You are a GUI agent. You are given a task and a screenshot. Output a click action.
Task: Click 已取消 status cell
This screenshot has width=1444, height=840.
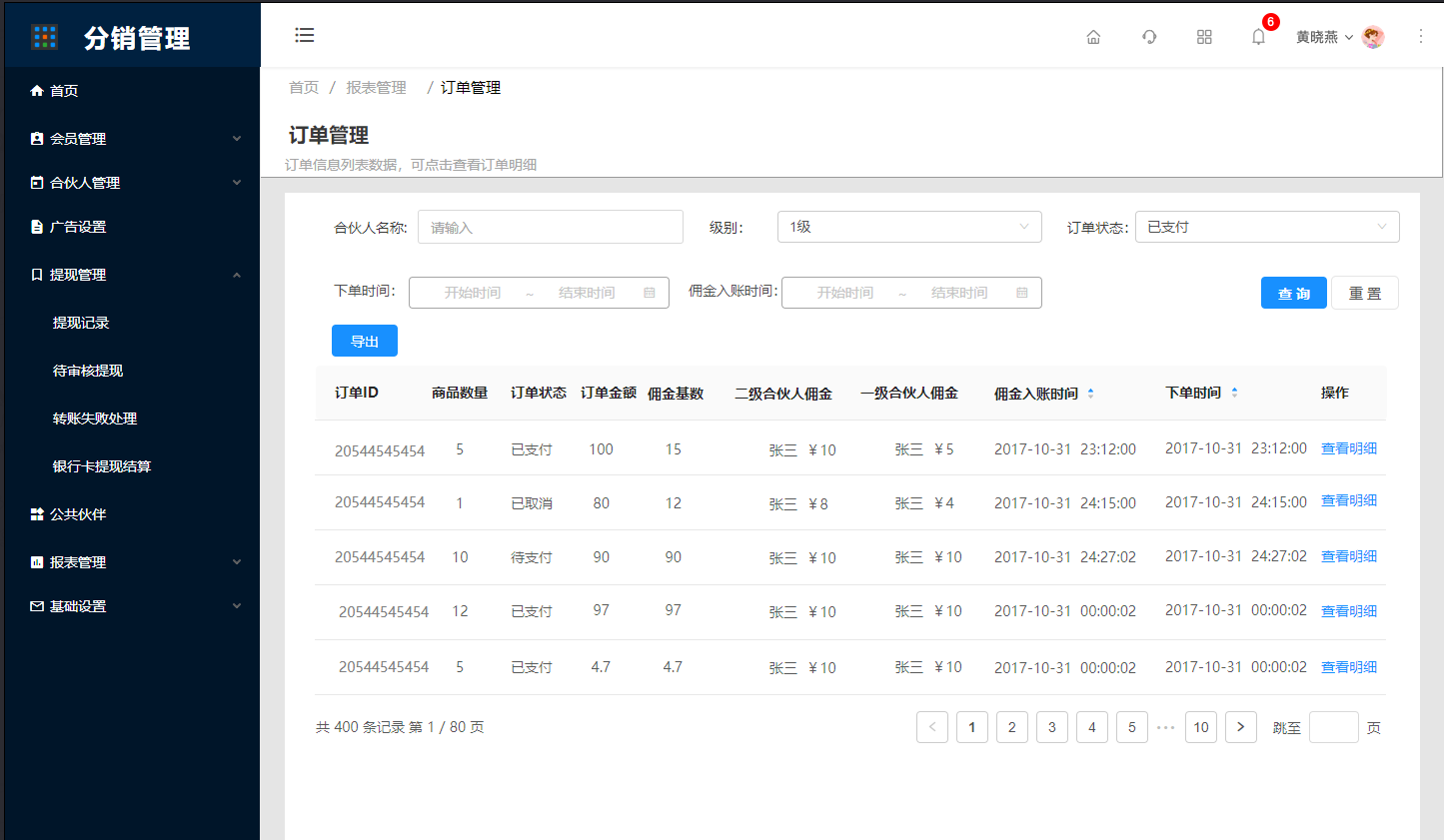532,503
